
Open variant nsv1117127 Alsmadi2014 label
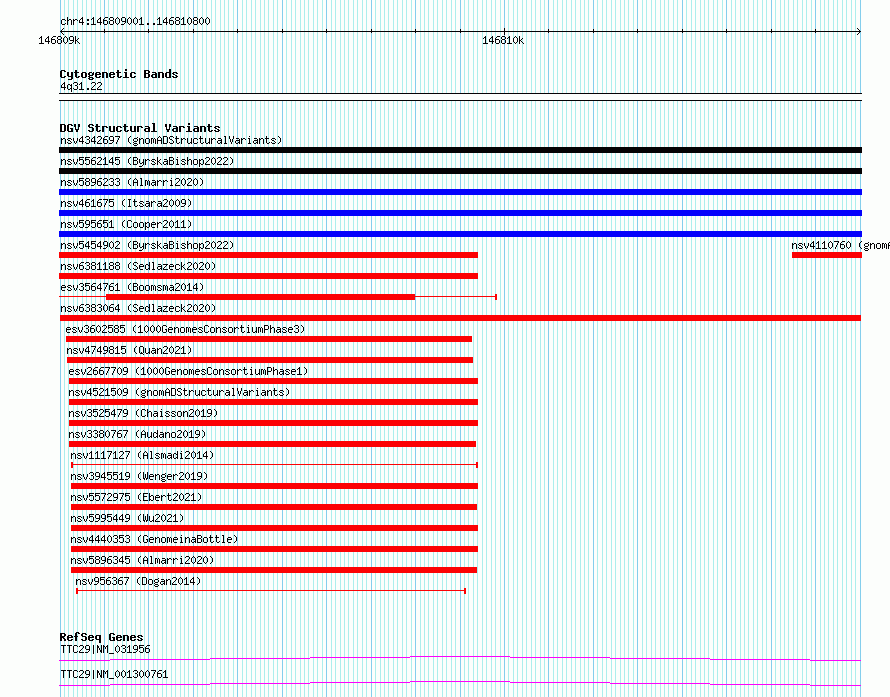point(142,455)
